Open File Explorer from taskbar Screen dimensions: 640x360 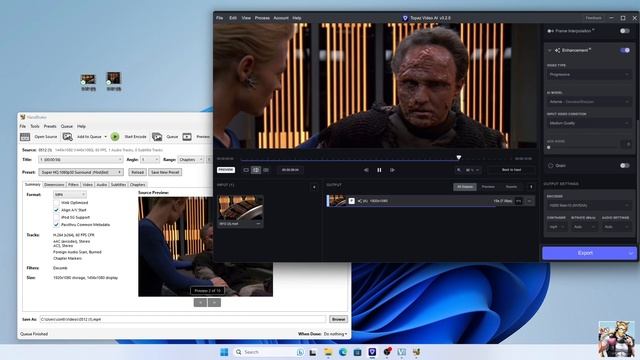(328, 352)
